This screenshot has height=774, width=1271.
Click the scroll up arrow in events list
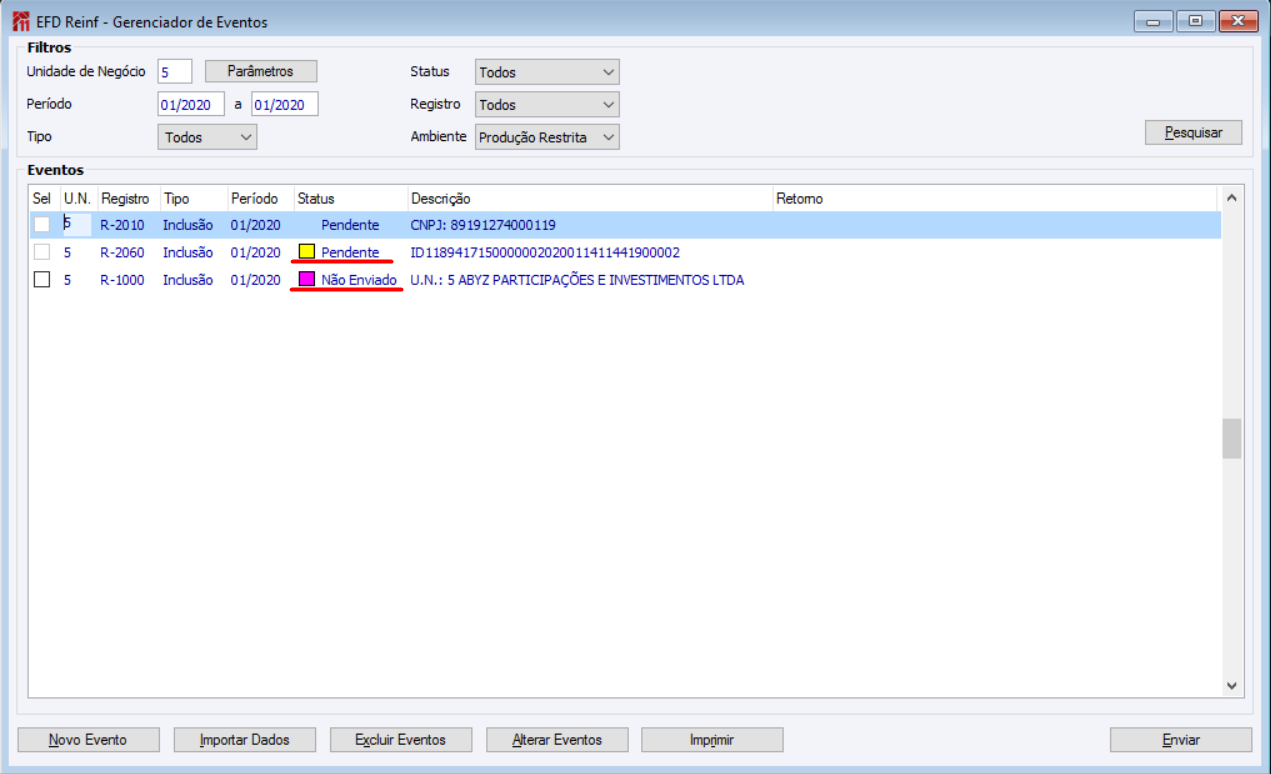click(x=1231, y=198)
